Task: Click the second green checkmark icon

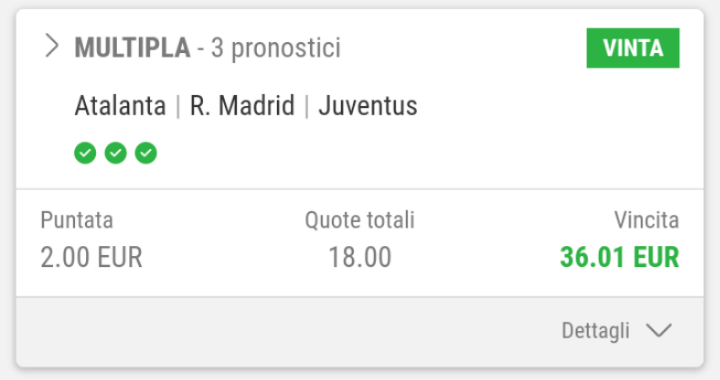Action: (x=116, y=153)
